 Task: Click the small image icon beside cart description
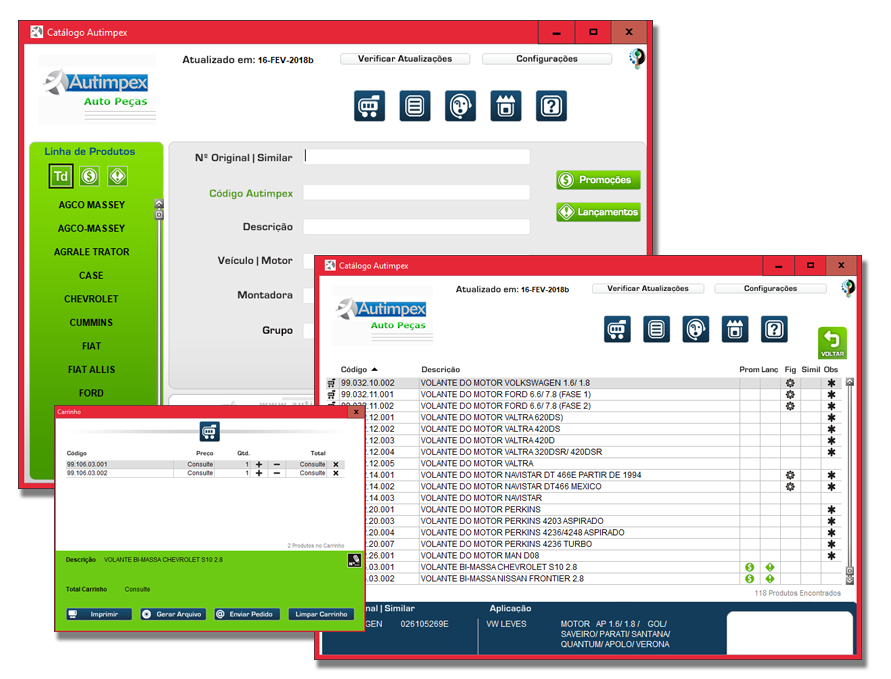tap(354, 561)
